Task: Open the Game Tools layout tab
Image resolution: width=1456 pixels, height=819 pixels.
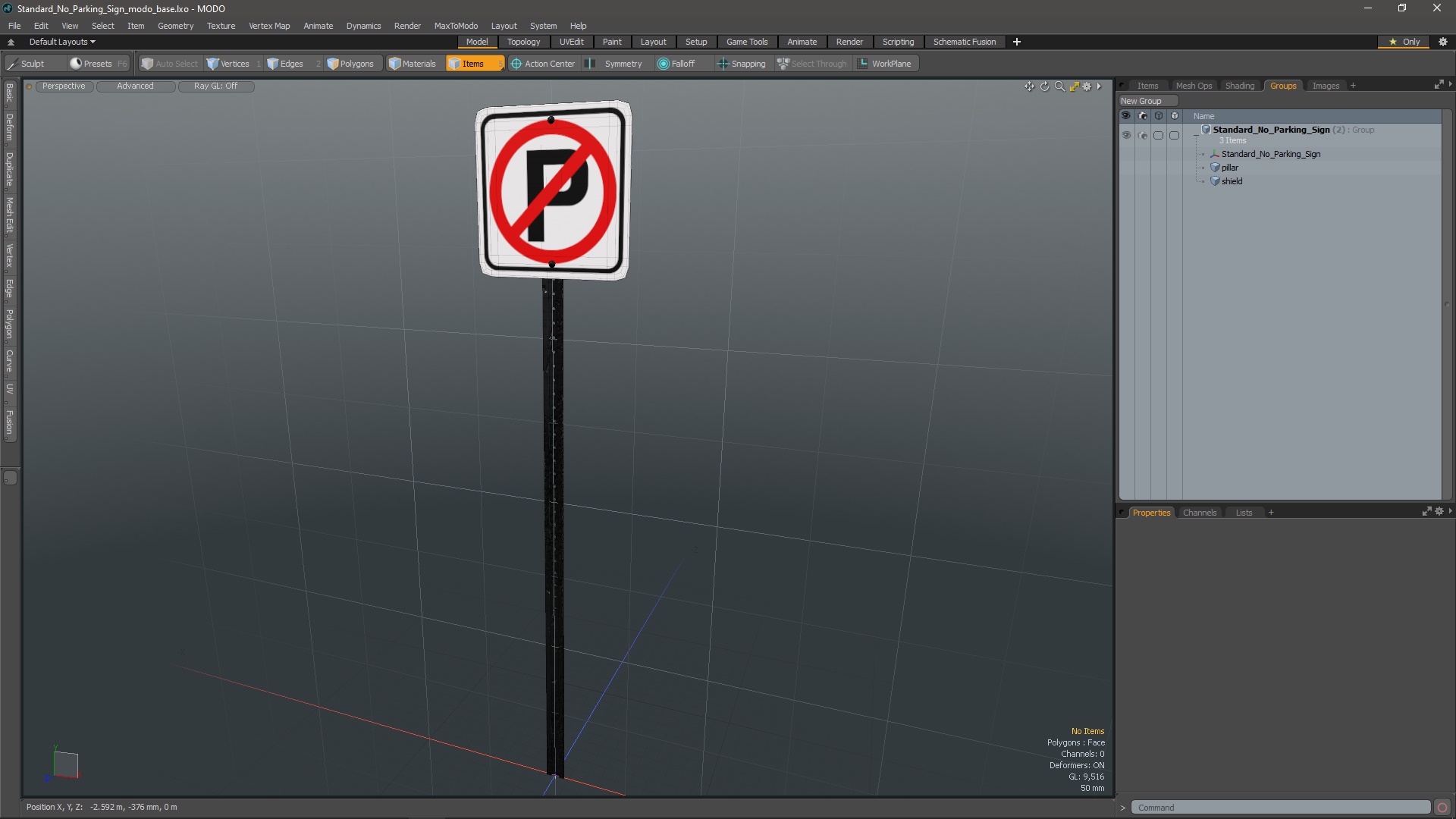Action: 747,42
